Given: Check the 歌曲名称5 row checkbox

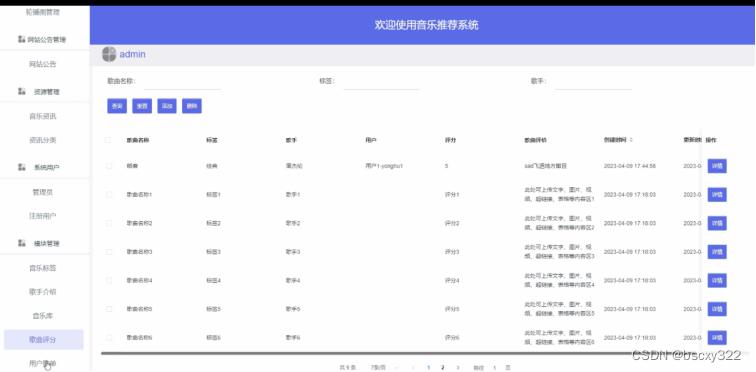Looking at the screenshot, I should click(x=108, y=309).
